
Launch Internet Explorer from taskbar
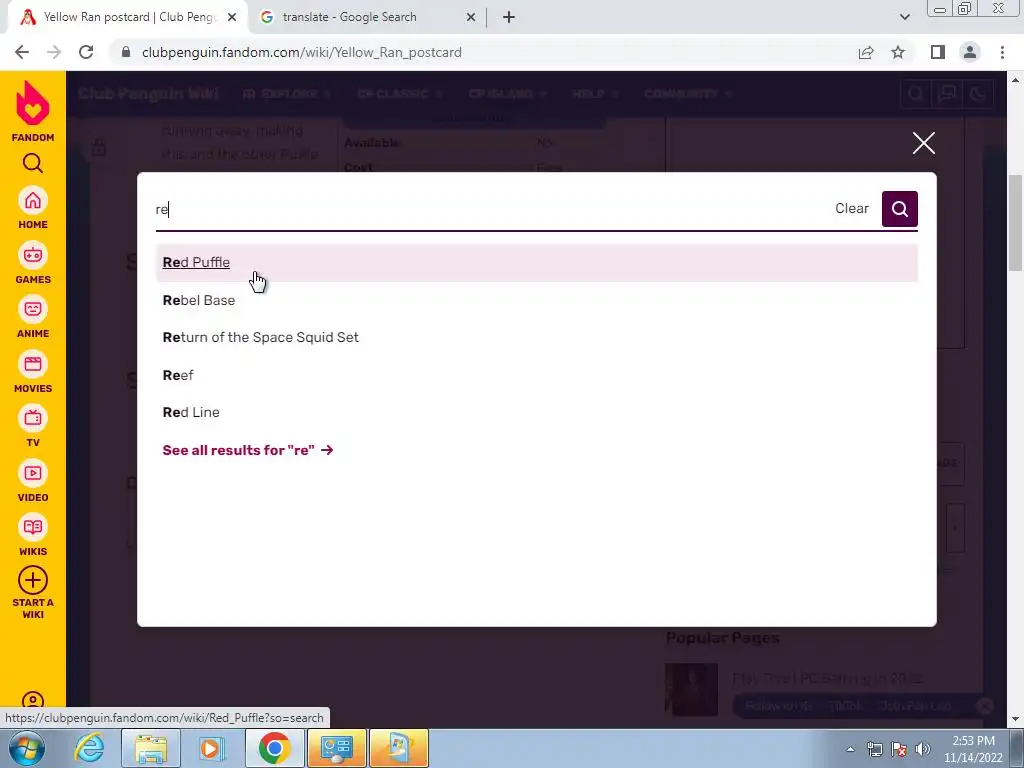89,748
